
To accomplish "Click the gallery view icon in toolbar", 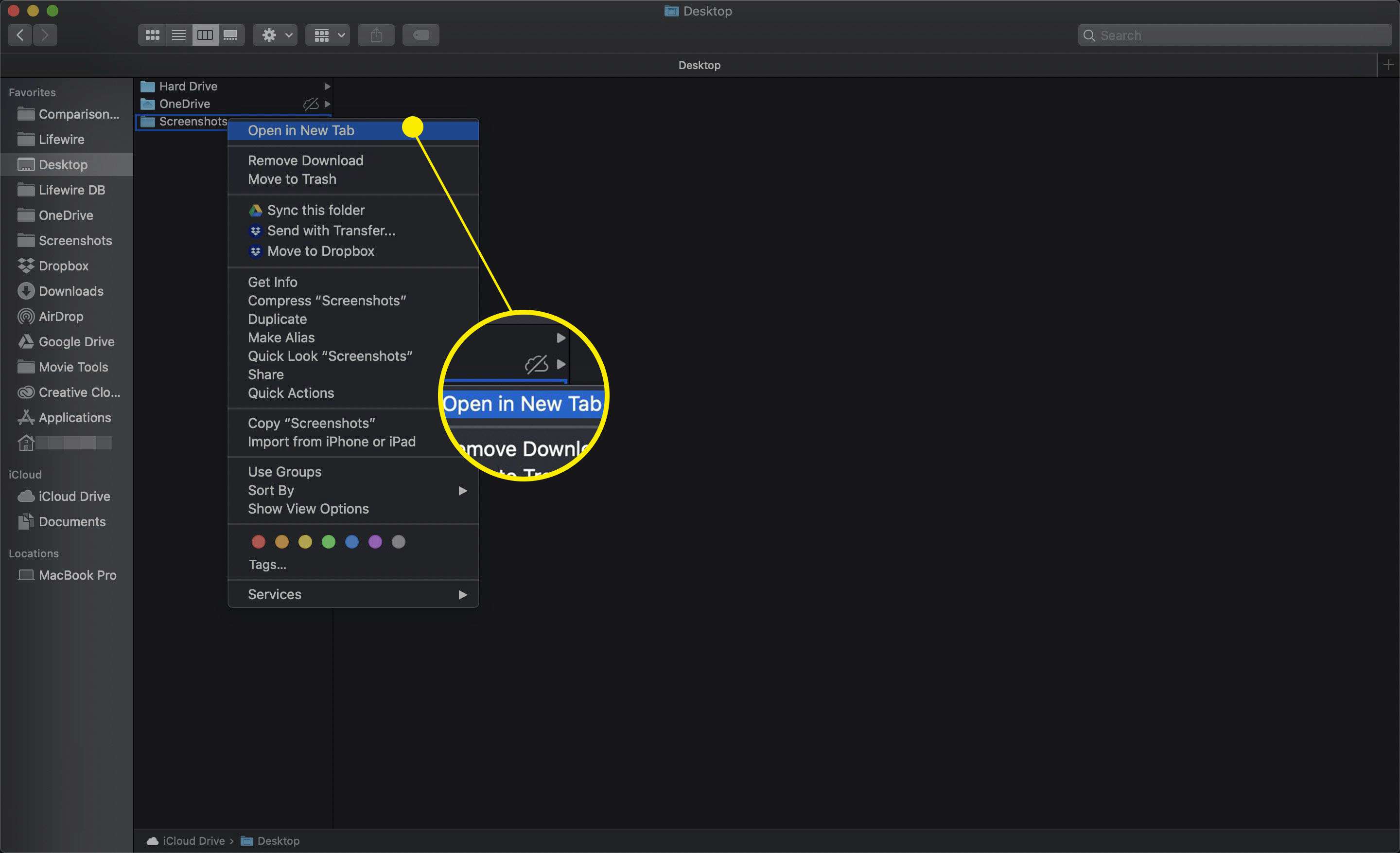I will pos(231,35).
